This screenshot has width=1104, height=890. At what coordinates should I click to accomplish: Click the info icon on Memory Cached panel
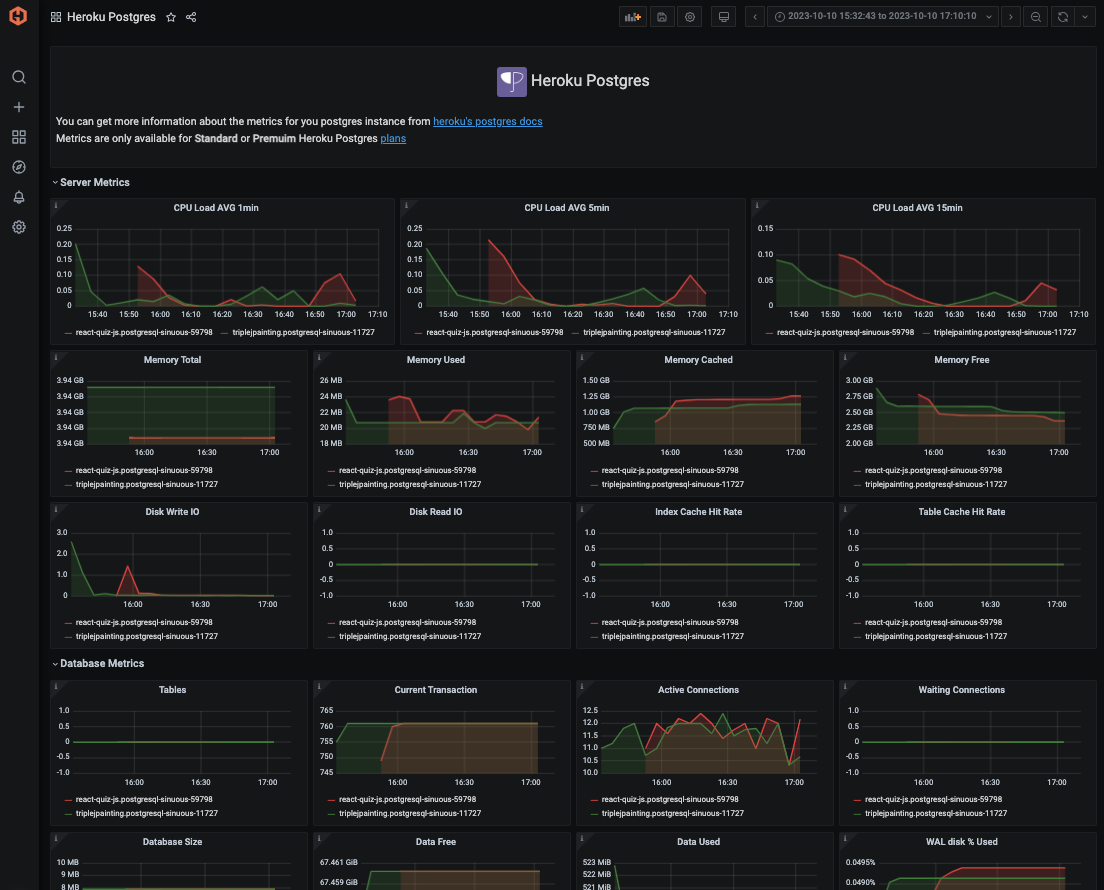[582, 357]
